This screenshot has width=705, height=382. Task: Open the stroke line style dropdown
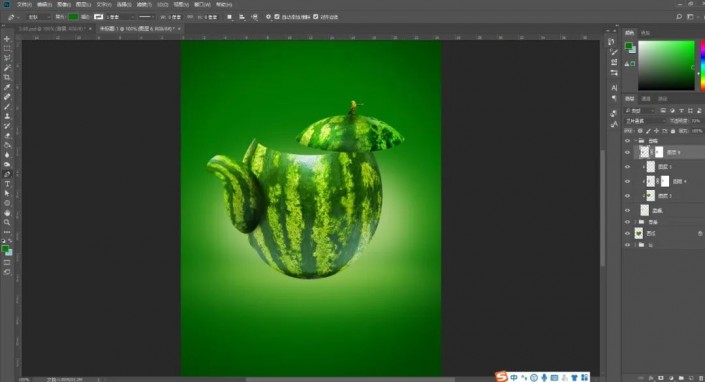(x=146, y=17)
